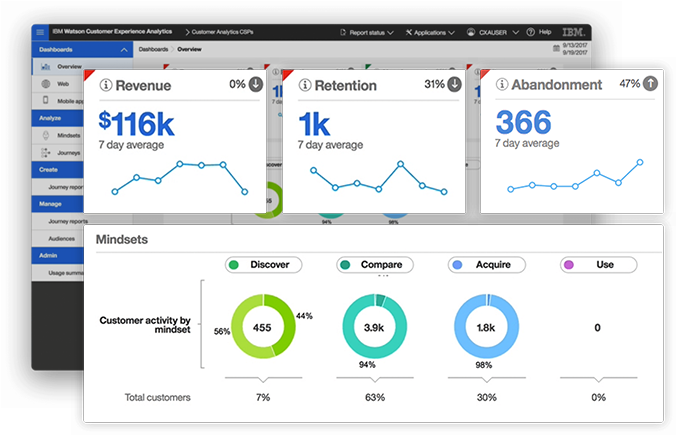Click the Help link in header
The width and height of the screenshot is (676, 435).
tap(545, 32)
